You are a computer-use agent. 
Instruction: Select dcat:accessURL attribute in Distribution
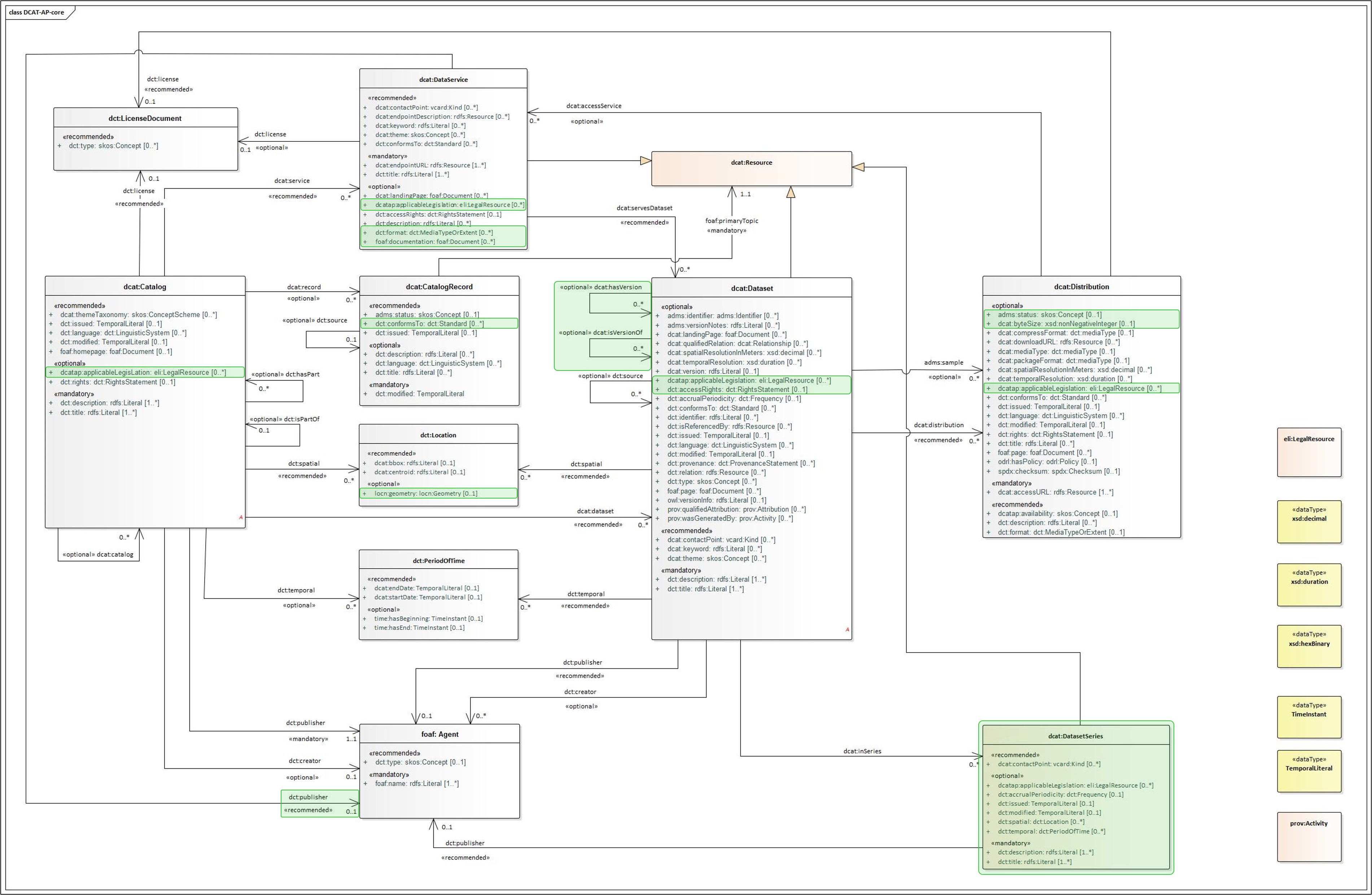coord(1056,492)
